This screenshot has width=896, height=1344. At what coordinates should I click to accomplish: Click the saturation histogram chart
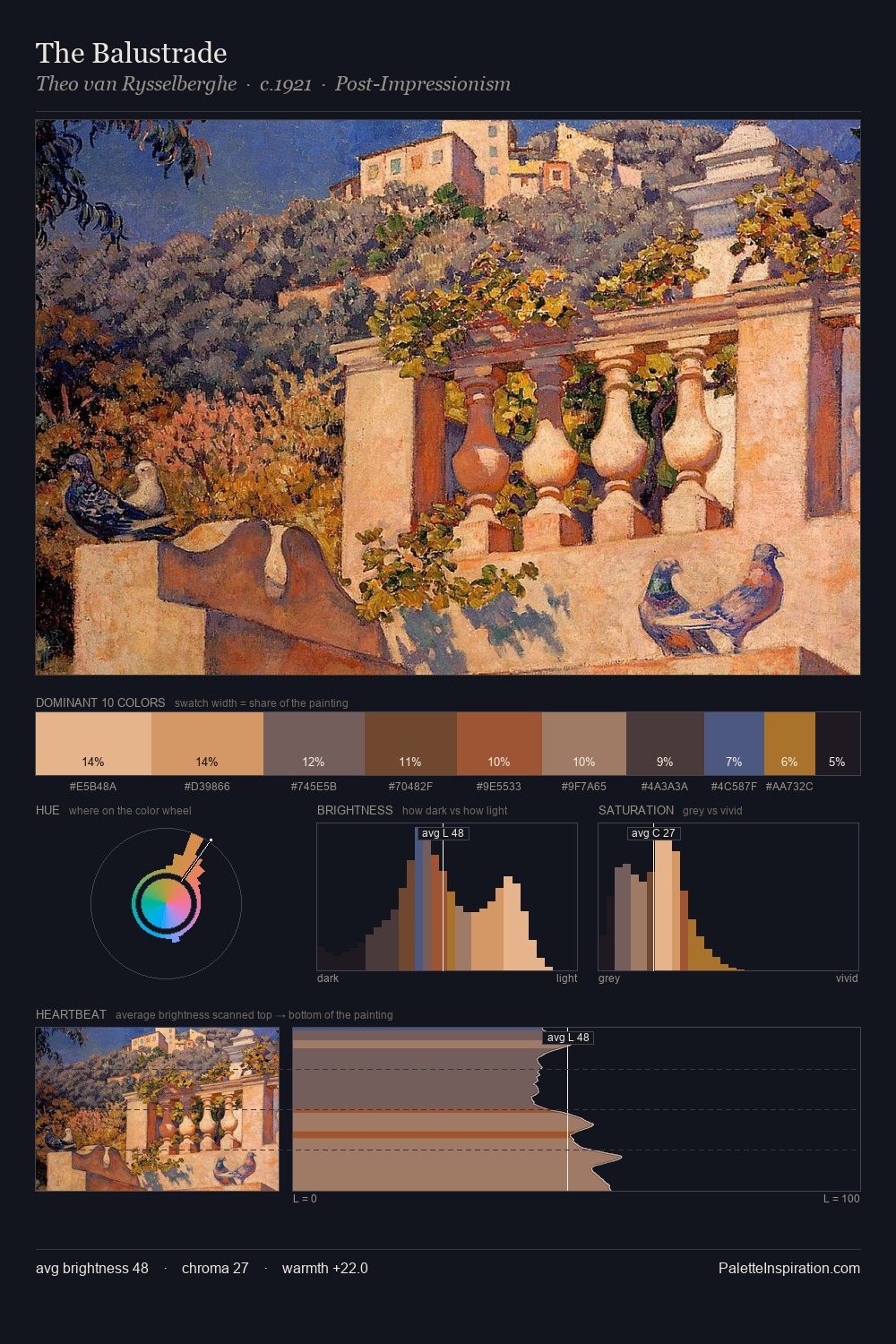click(728, 897)
